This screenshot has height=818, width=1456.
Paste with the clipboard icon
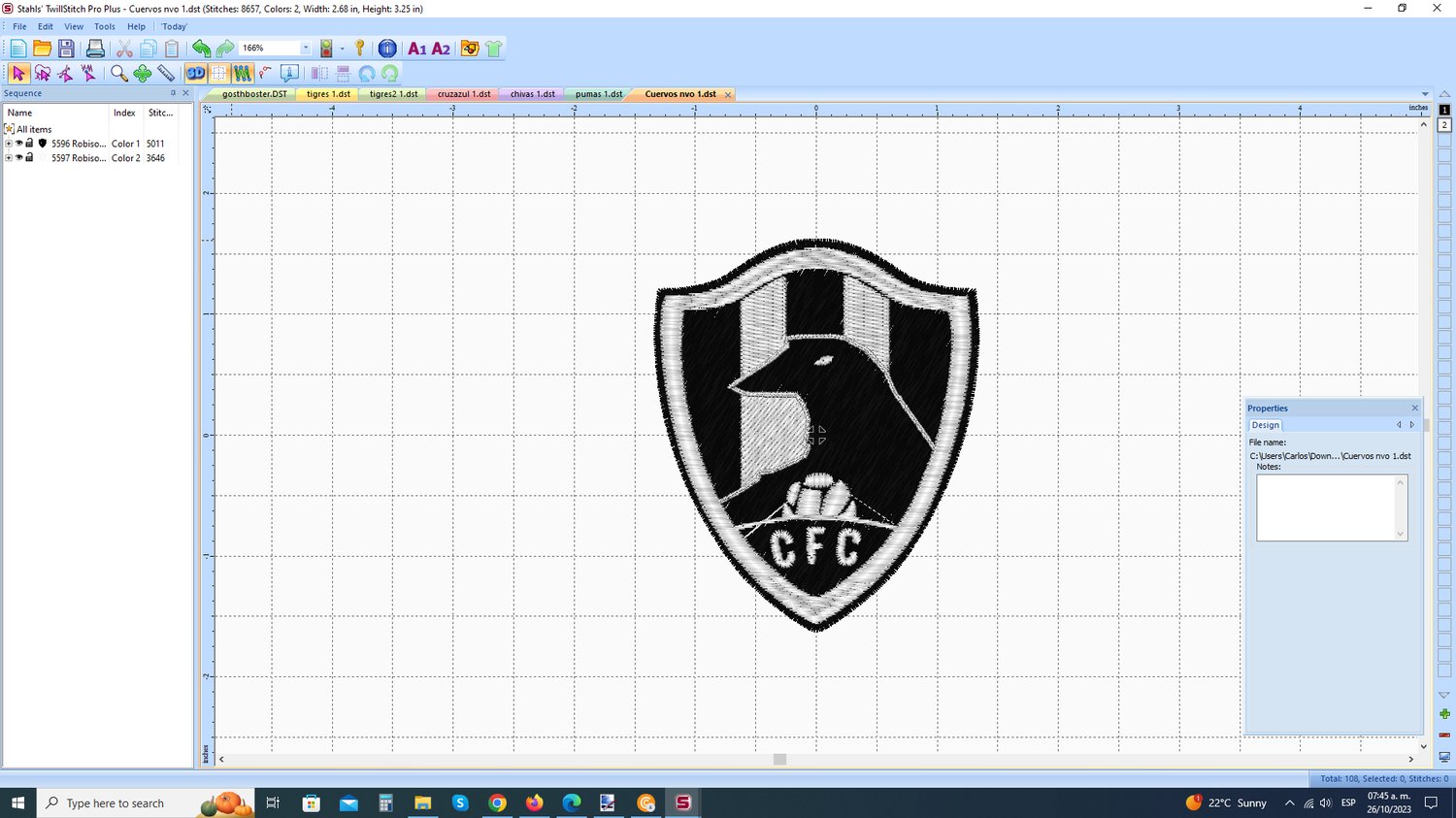(x=172, y=49)
